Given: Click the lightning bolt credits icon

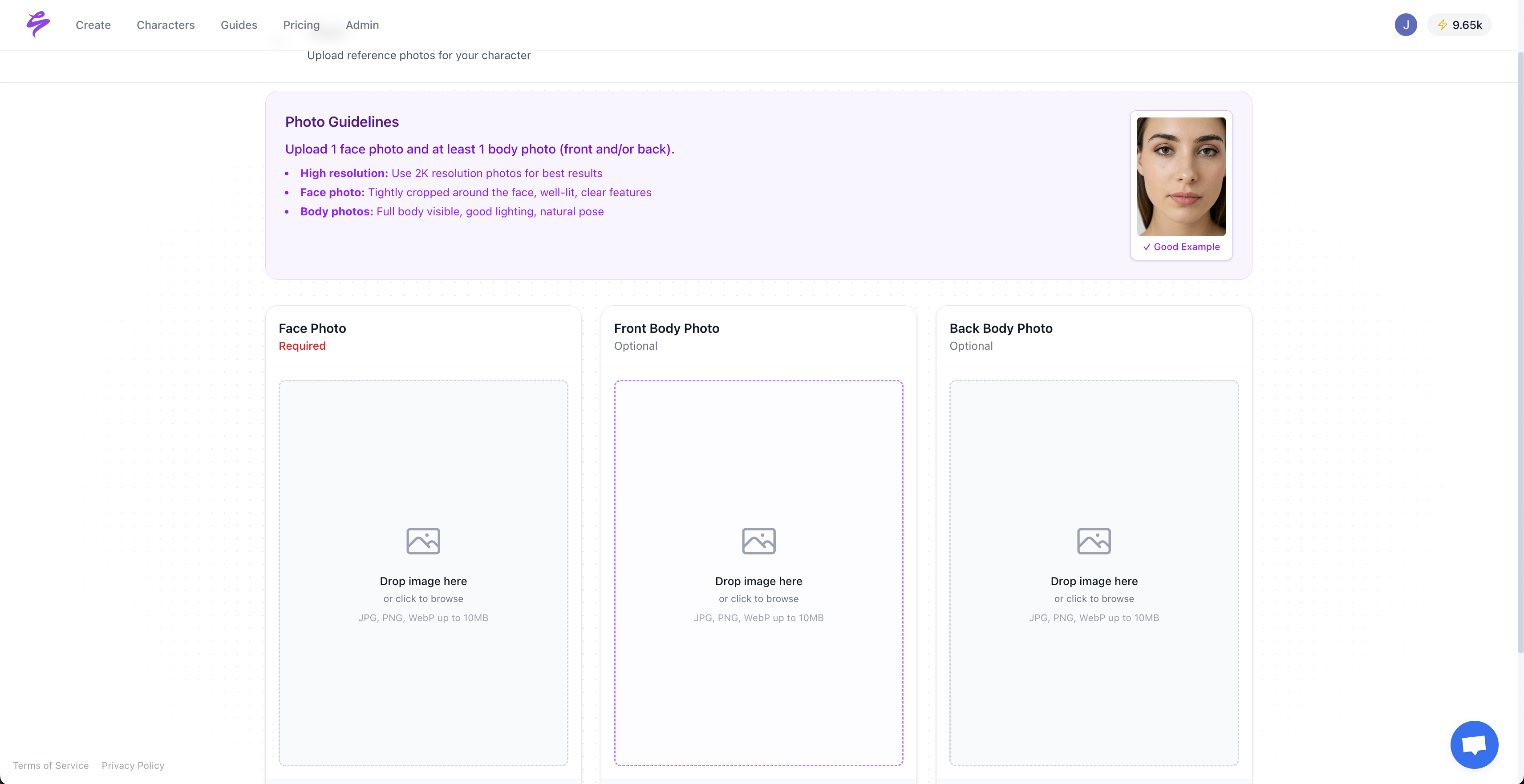Looking at the screenshot, I should click(x=1443, y=24).
